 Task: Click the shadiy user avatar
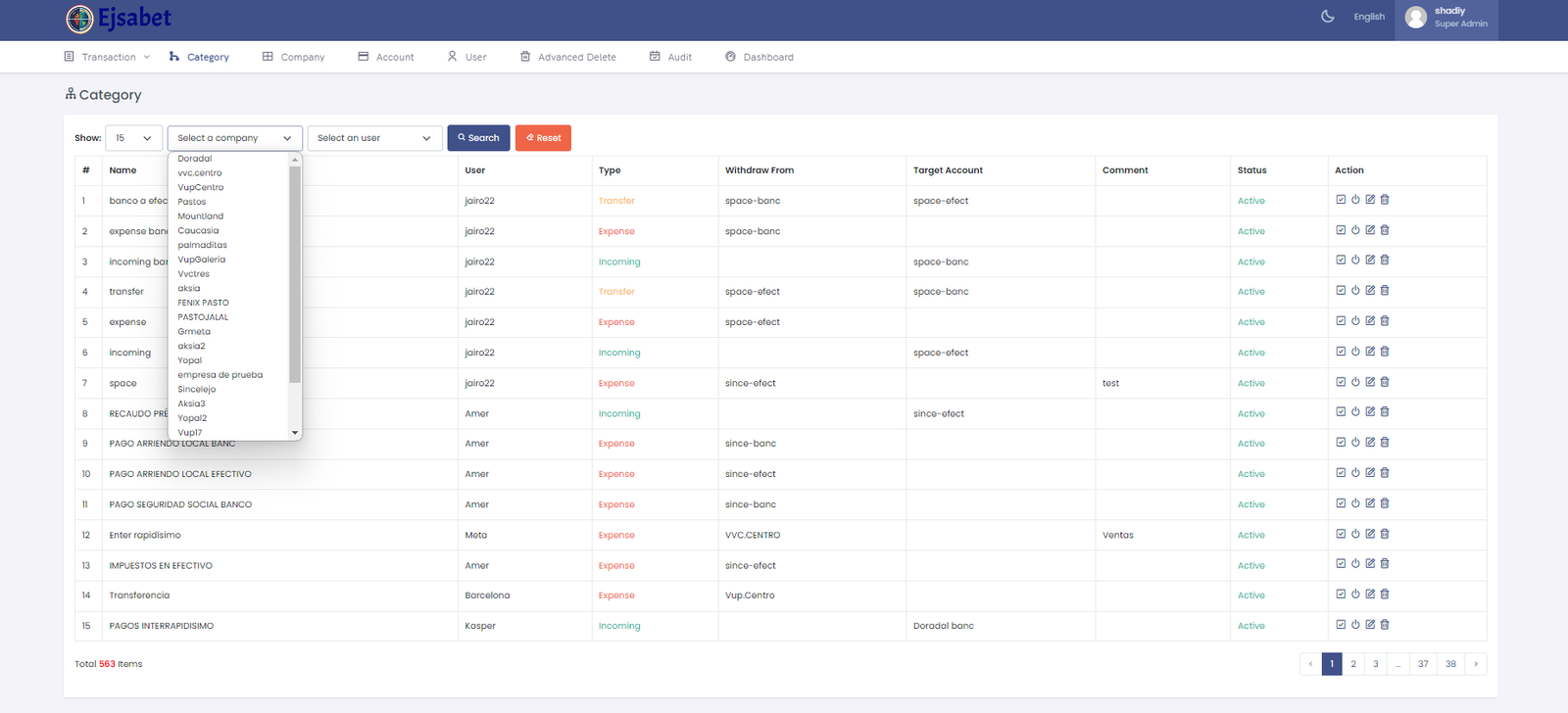click(x=1415, y=18)
